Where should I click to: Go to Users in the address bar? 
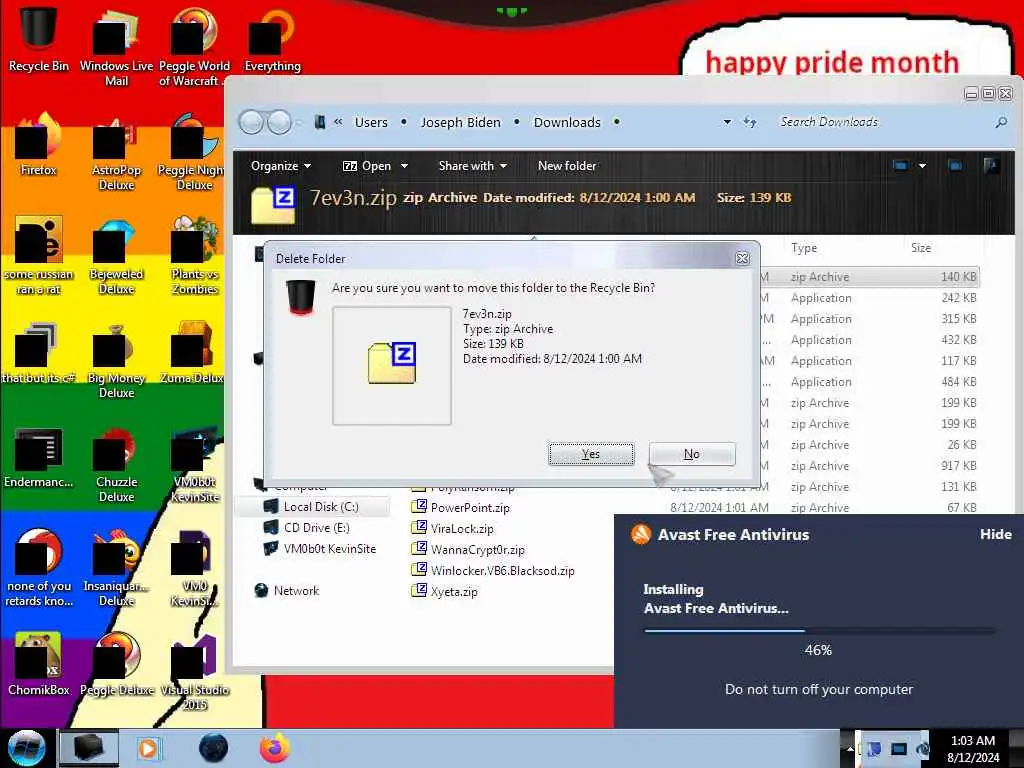click(x=371, y=122)
